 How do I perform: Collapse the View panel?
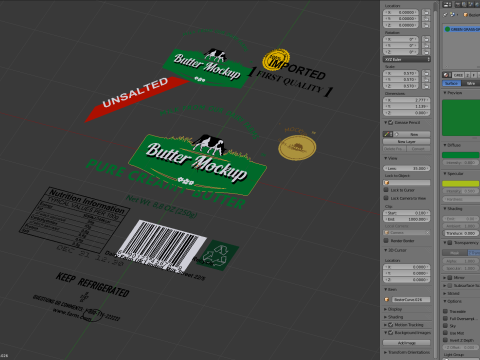point(386,158)
